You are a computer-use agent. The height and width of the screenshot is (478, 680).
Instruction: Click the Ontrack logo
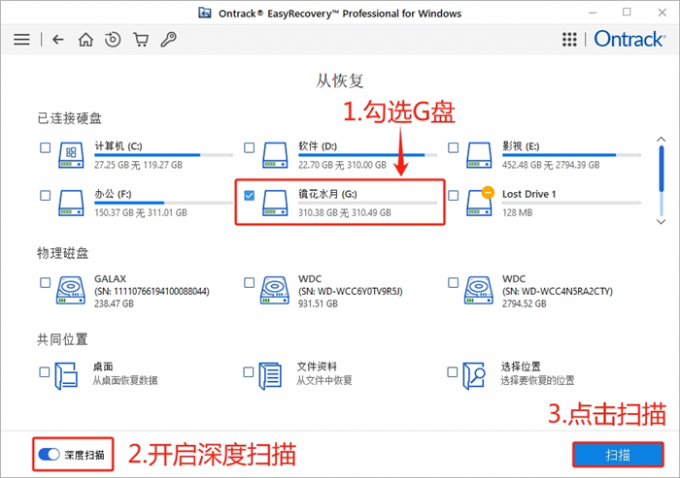629,39
